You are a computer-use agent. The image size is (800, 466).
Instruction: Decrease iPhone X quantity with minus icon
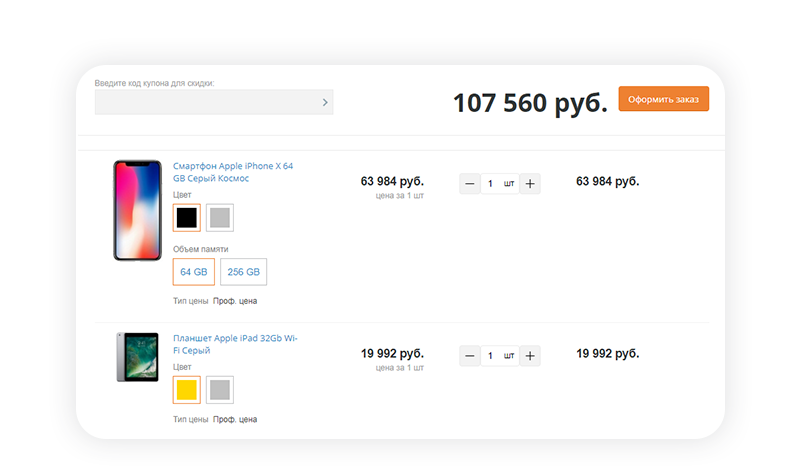tap(470, 184)
